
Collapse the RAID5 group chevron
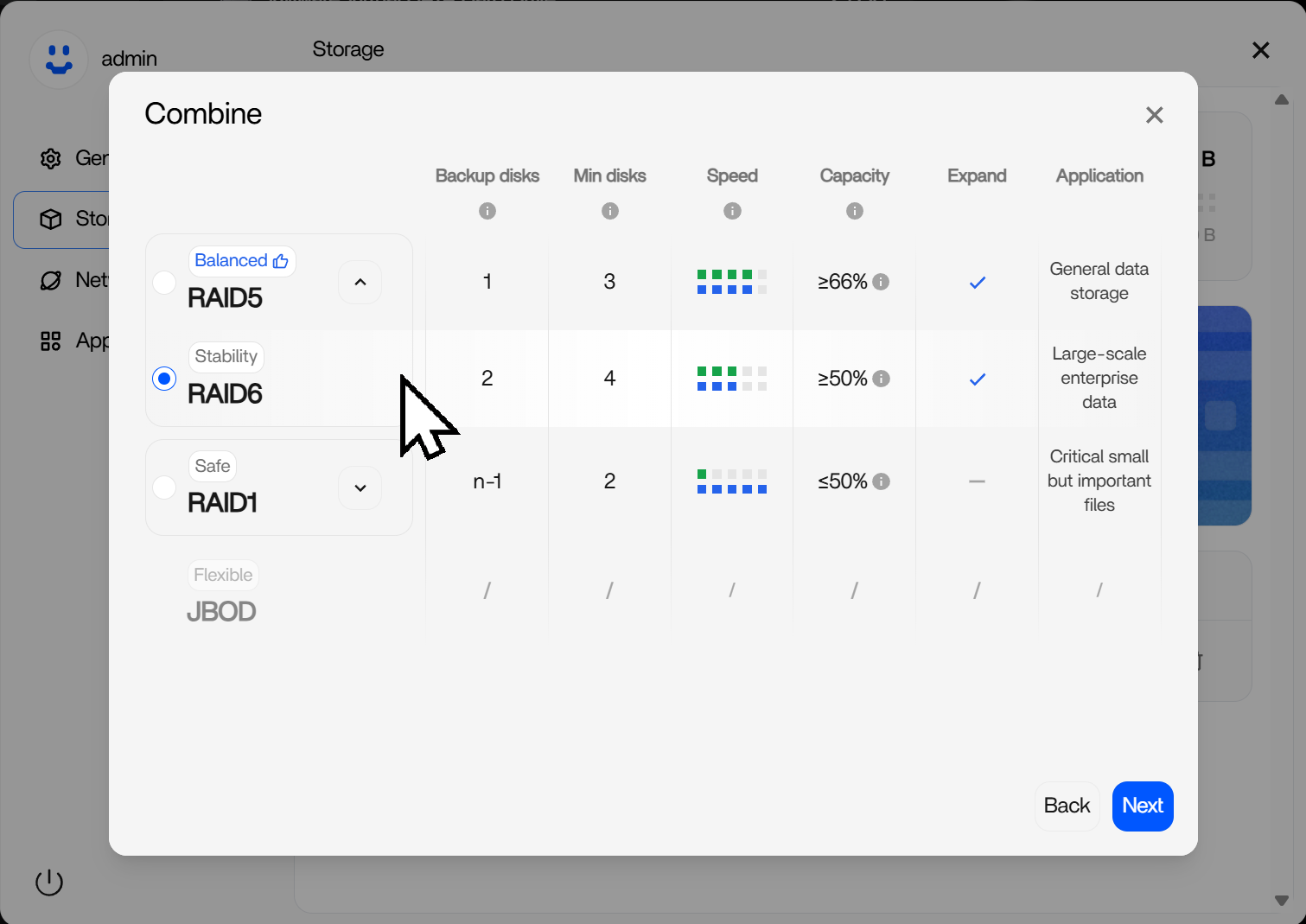point(360,282)
